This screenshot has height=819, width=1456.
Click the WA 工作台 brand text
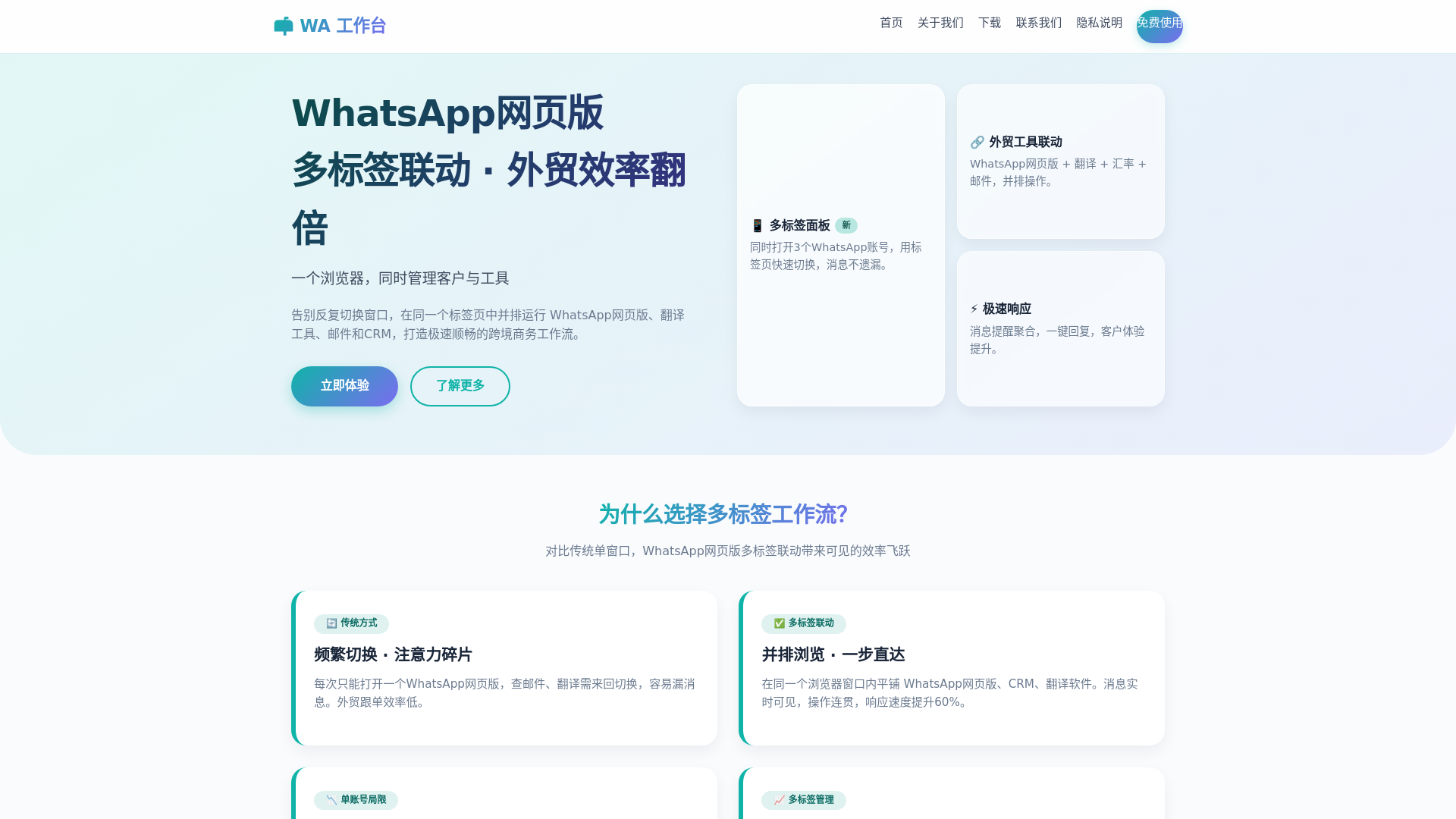343,26
